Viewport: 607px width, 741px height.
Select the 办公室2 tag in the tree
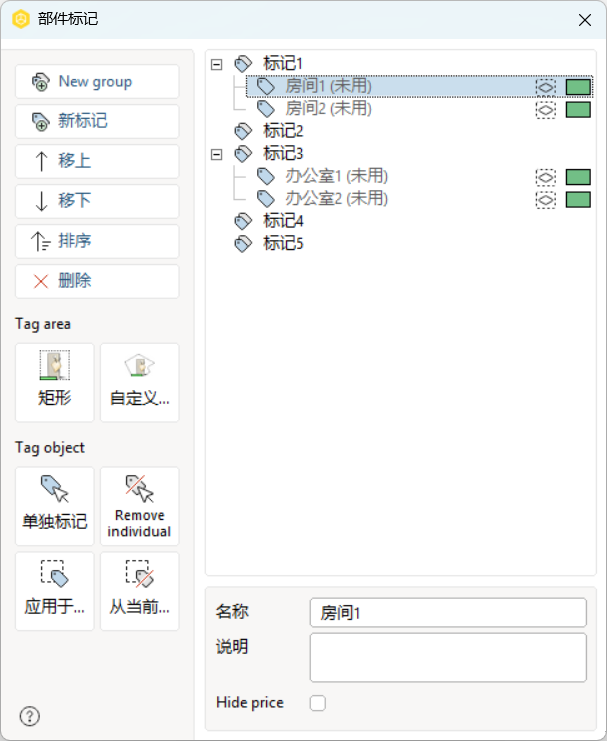point(322,198)
